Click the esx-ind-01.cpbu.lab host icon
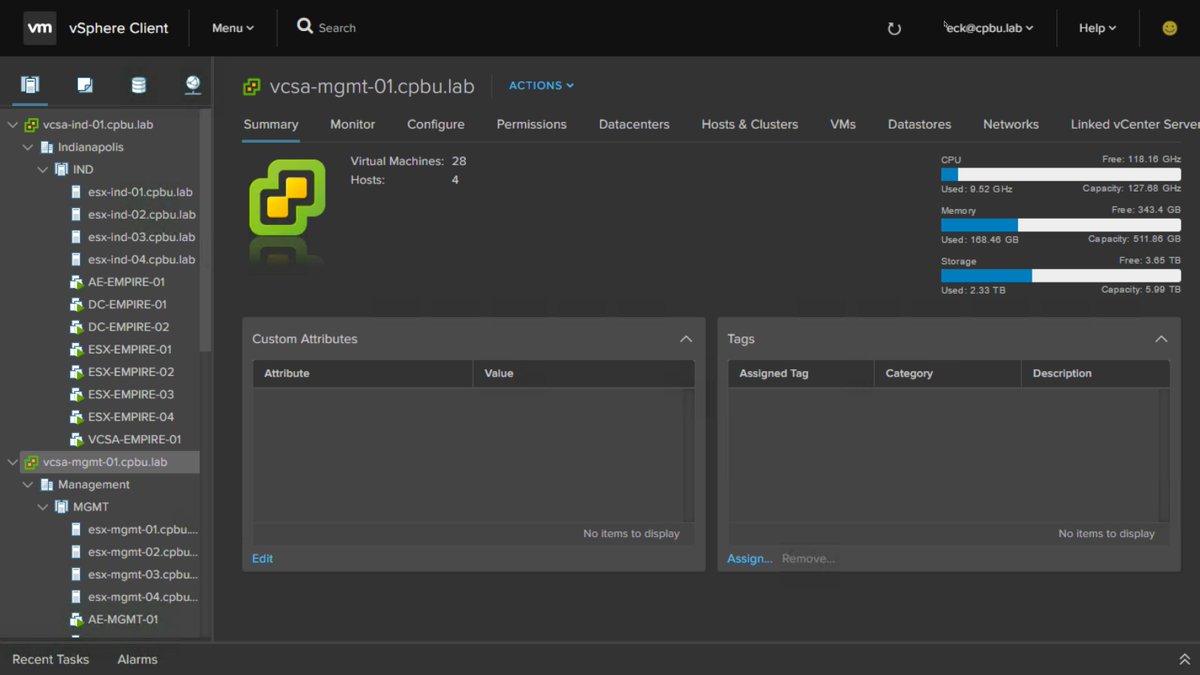The image size is (1200, 675). (76, 192)
